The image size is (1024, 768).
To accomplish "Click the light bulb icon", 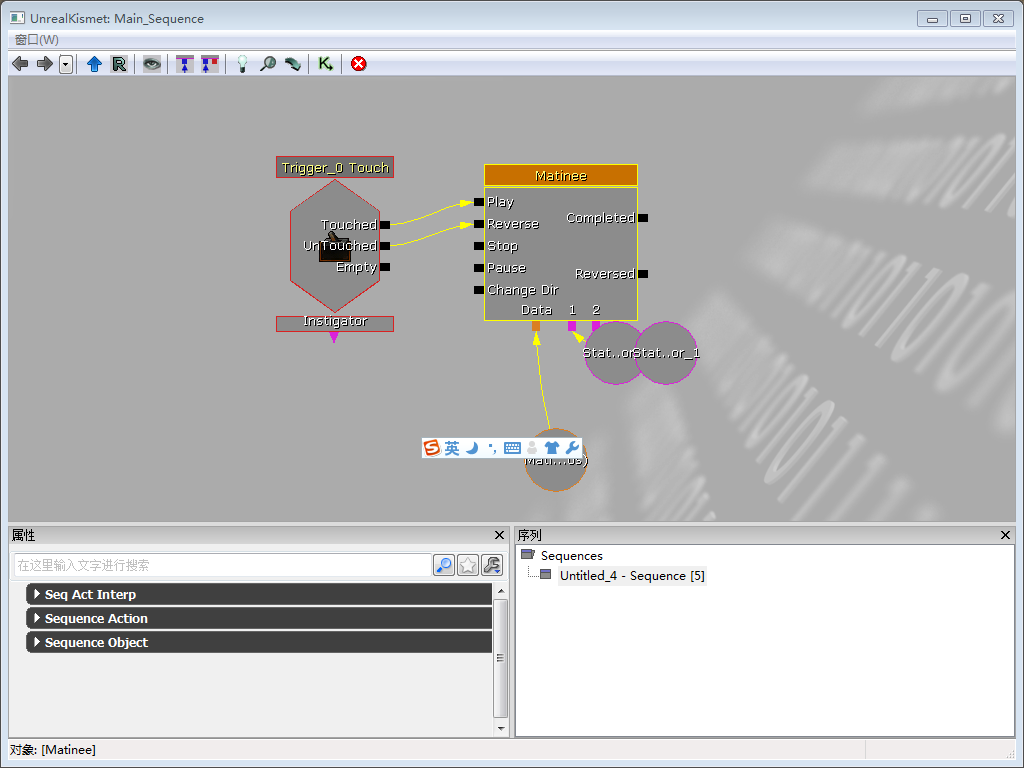I will (242, 64).
